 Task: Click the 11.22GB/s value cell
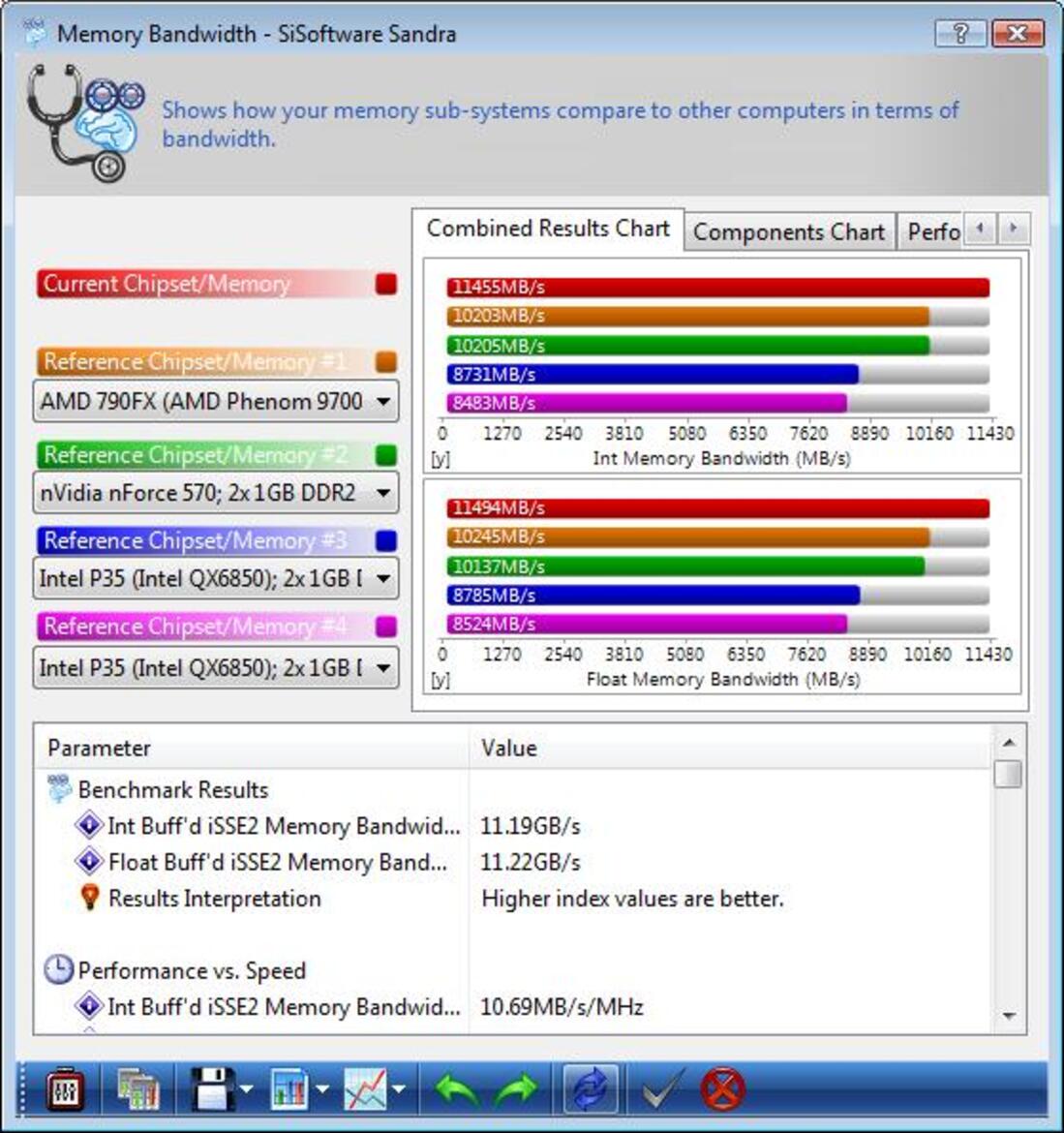coord(531,862)
